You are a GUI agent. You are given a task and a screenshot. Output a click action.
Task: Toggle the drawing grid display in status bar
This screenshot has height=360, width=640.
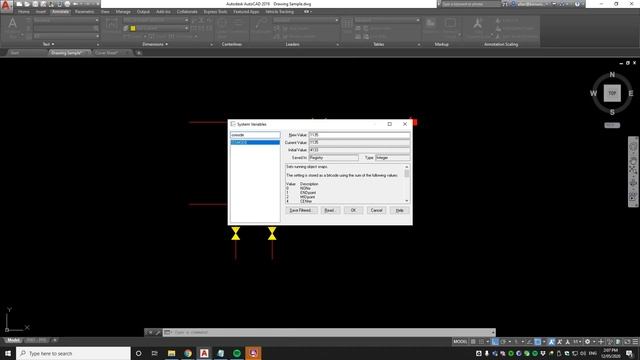[473, 342]
